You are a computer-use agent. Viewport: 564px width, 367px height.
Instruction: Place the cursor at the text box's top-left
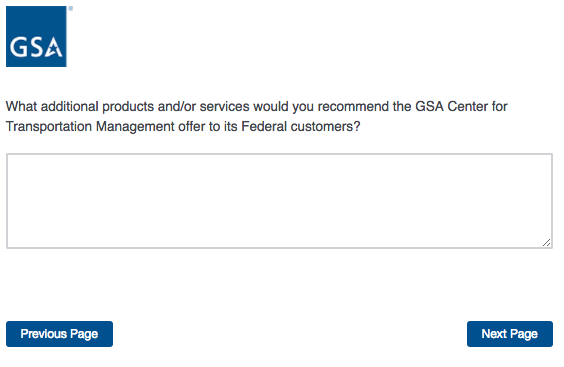click(11, 159)
